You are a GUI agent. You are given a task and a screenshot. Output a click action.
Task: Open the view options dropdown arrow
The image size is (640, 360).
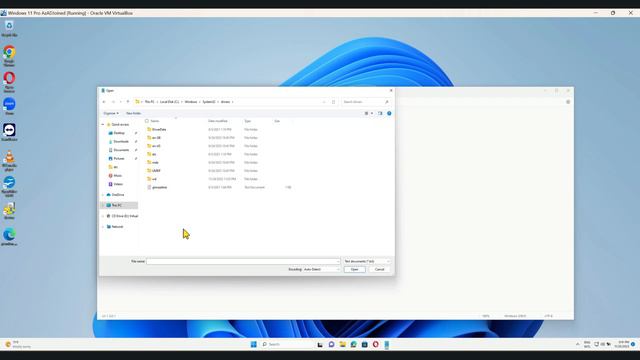point(372,113)
